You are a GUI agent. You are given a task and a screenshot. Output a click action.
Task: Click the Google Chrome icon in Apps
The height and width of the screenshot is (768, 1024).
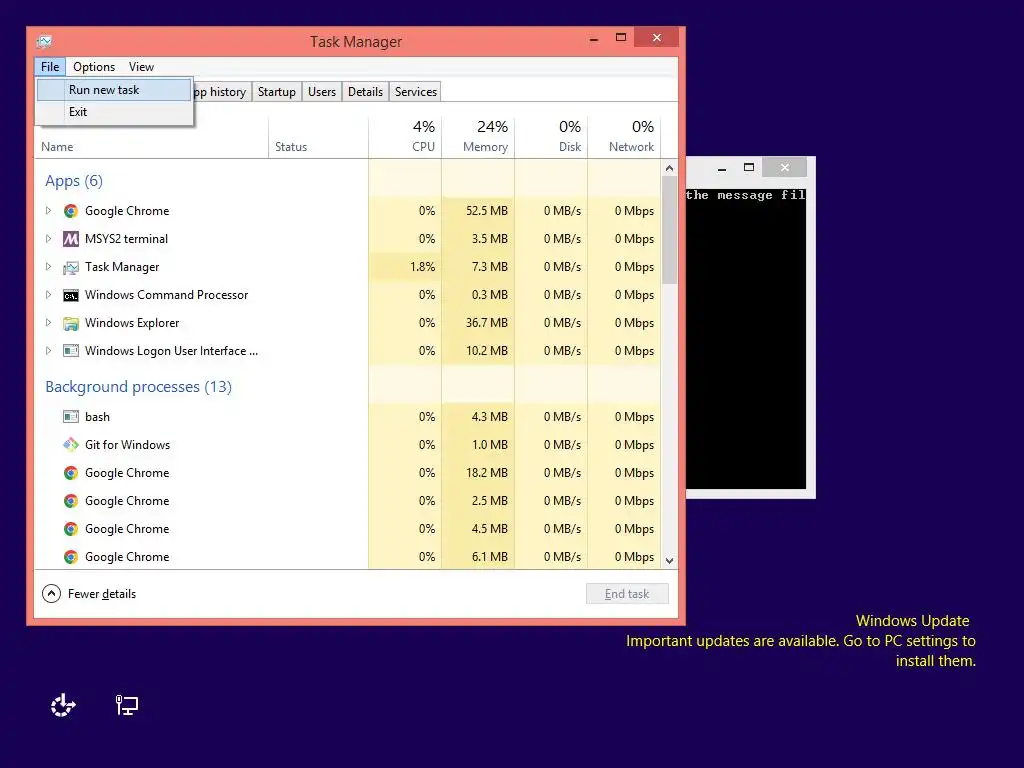pos(71,211)
